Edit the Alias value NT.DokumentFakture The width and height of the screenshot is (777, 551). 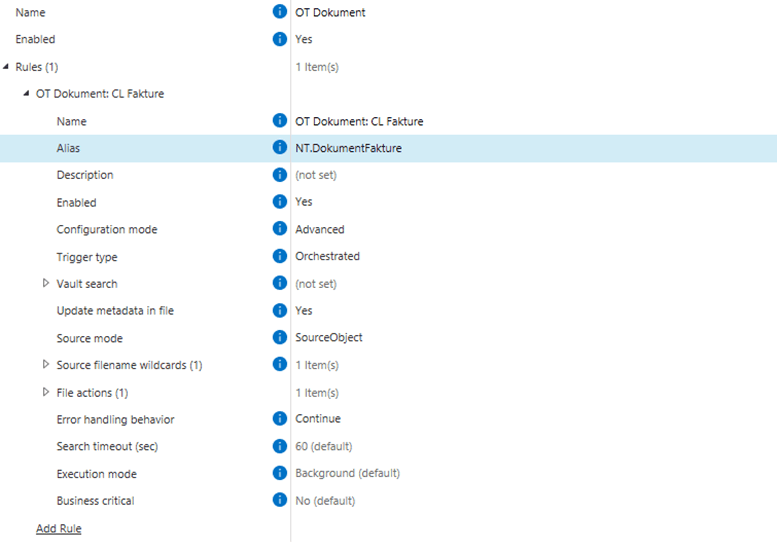point(349,148)
